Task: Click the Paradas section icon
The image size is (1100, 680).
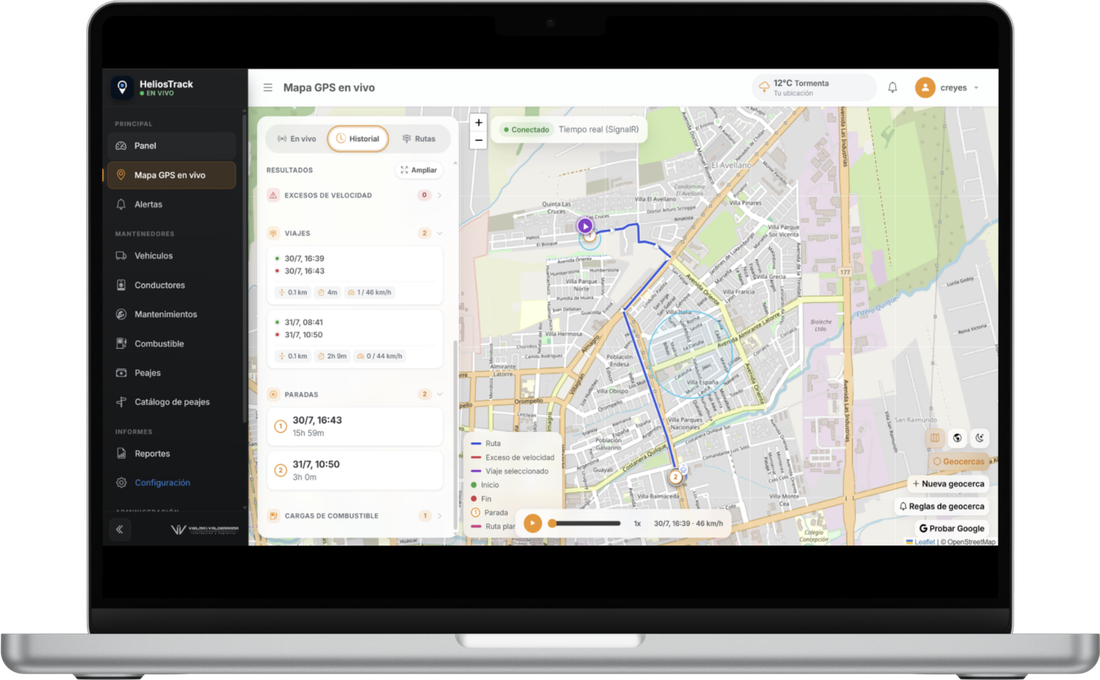Action: tap(273, 394)
